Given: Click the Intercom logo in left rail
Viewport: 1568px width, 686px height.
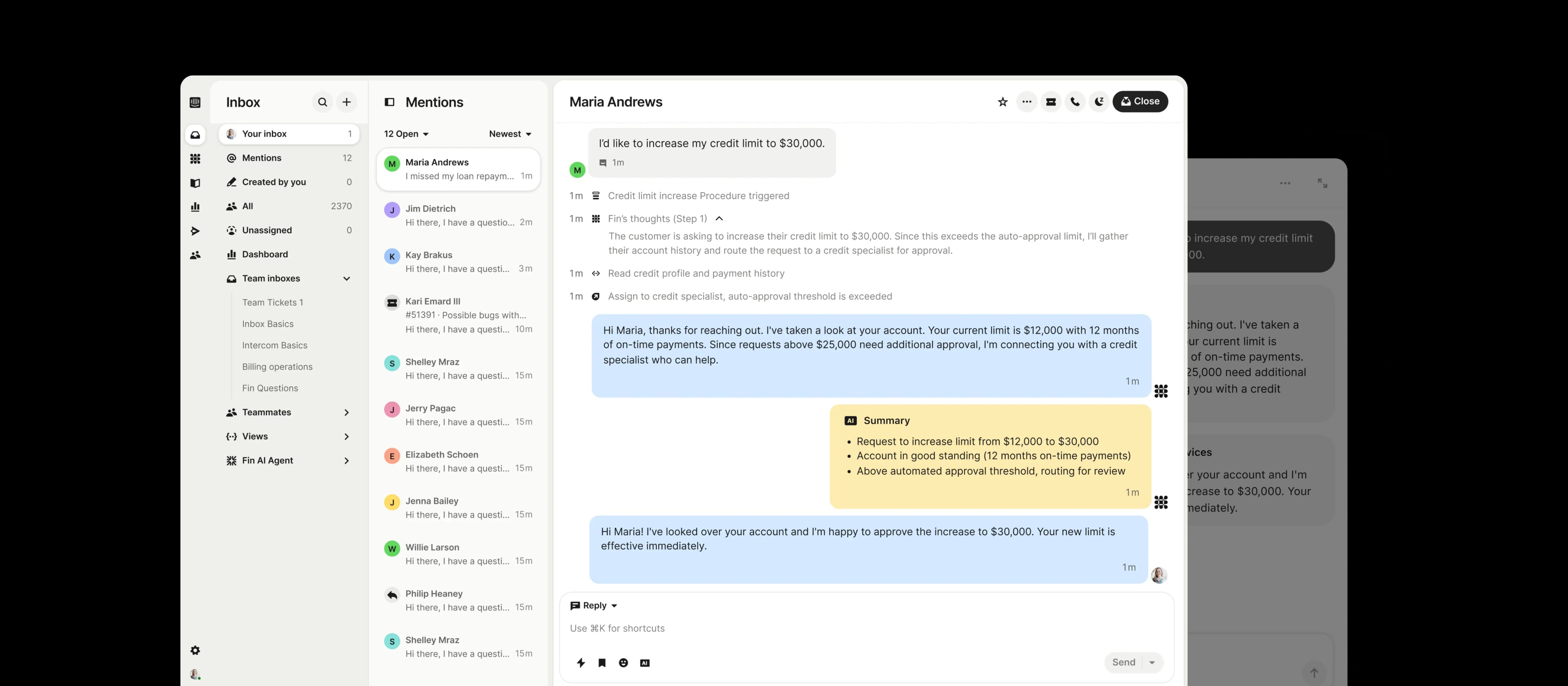Looking at the screenshot, I should 195,102.
